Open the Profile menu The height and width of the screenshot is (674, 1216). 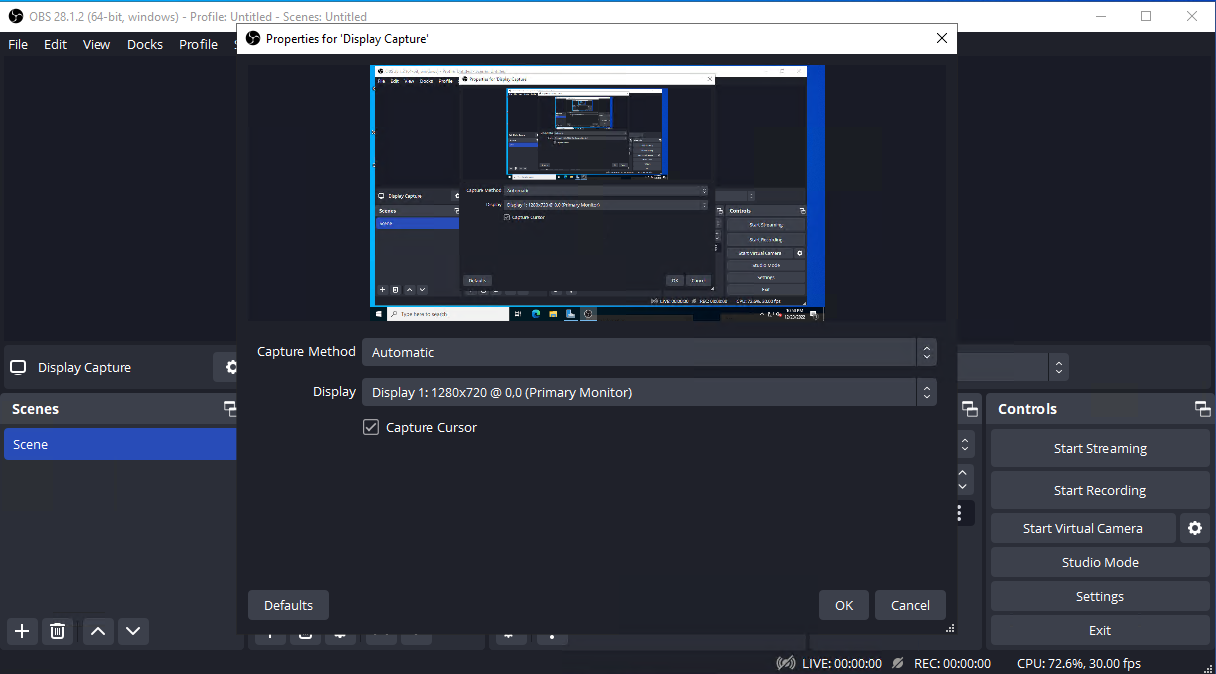198,44
